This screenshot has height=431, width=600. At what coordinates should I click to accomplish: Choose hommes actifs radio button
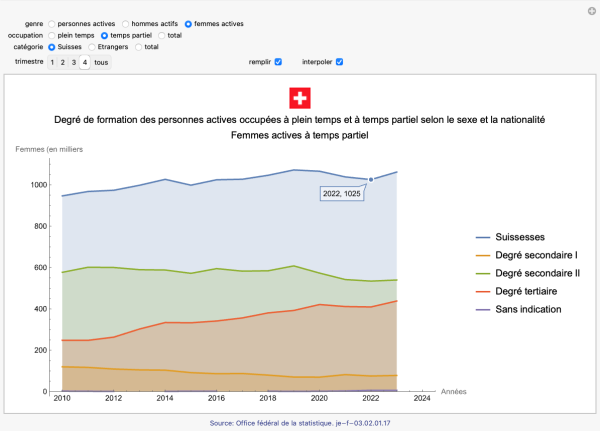(124, 23)
